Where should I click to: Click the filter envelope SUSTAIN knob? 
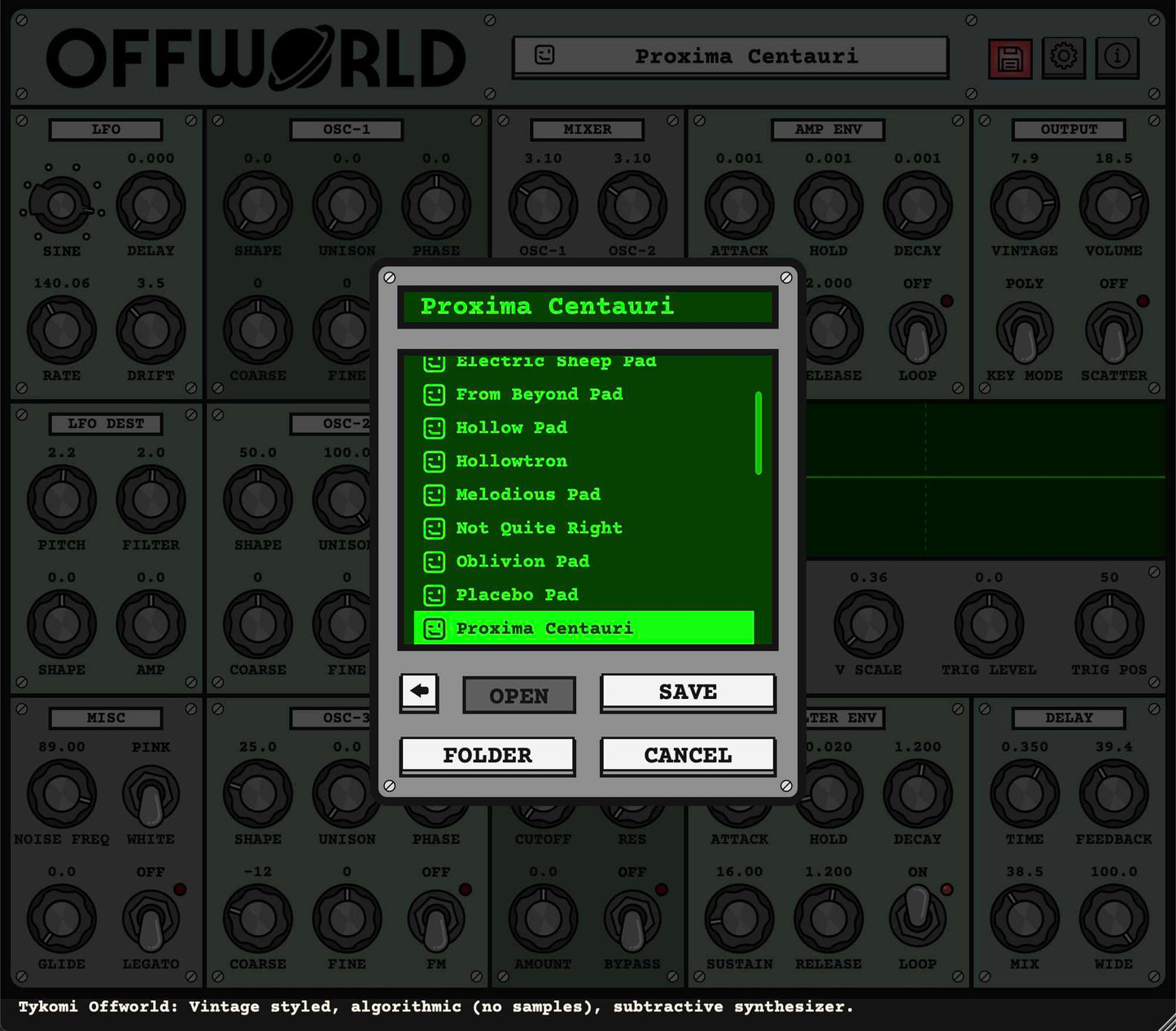tap(739, 919)
